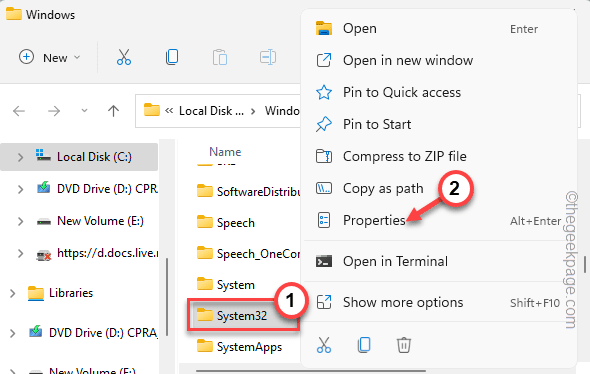This screenshot has height=374, width=590.
Task: Select New Volume (E:) in sidebar
Action: tap(100, 221)
